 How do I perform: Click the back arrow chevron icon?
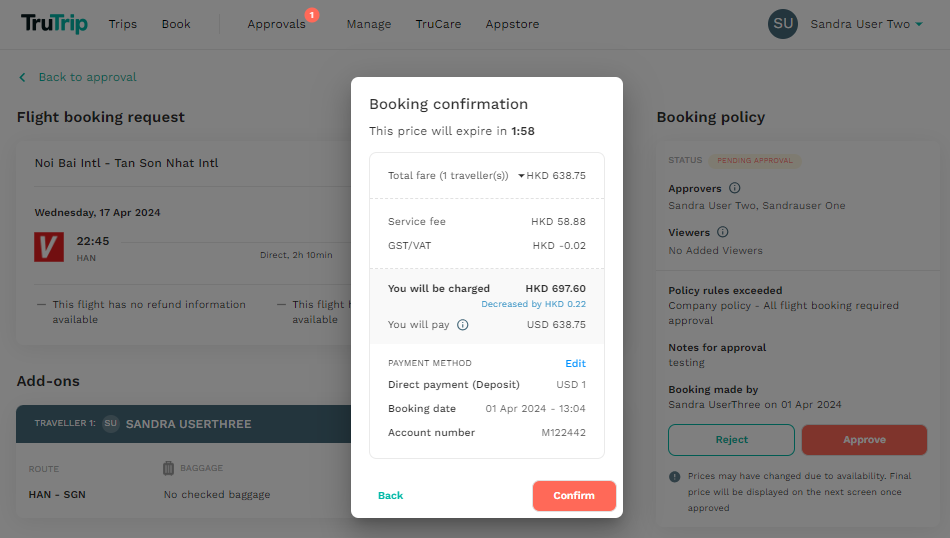click(22, 78)
